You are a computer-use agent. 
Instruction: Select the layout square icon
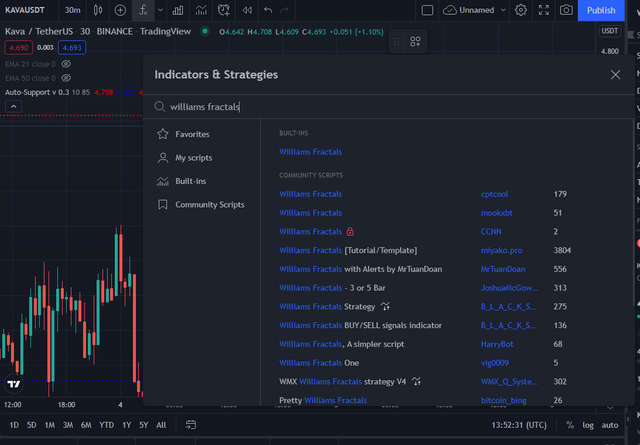(427, 10)
